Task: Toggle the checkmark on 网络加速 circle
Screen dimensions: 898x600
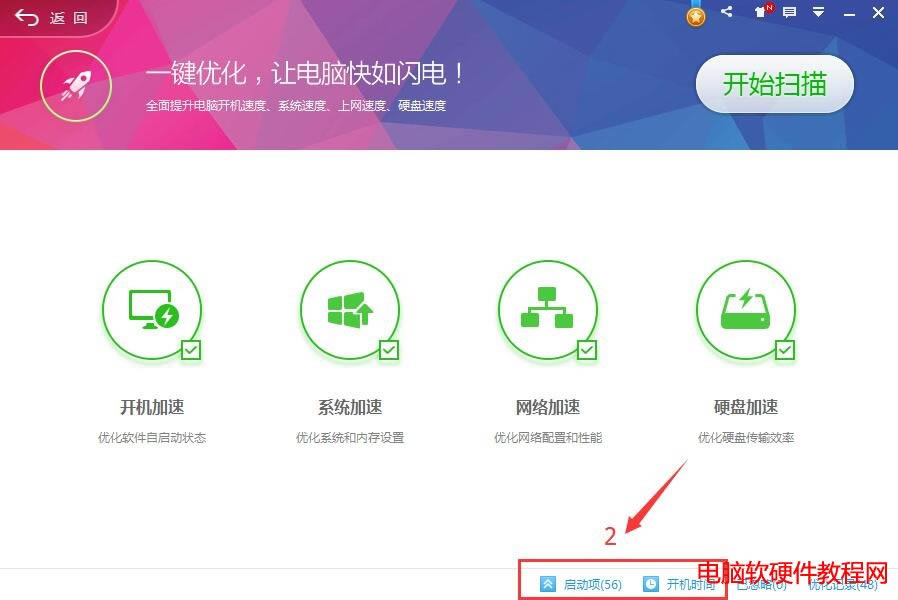Action: 585,349
